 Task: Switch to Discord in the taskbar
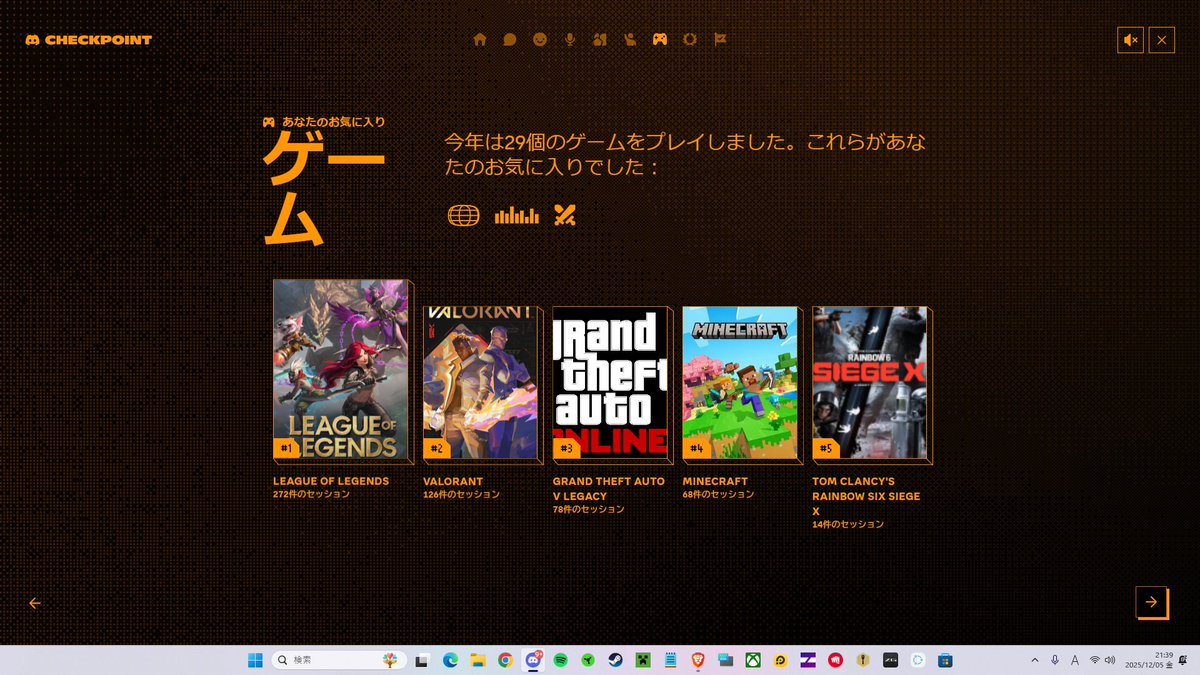point(533,660)
